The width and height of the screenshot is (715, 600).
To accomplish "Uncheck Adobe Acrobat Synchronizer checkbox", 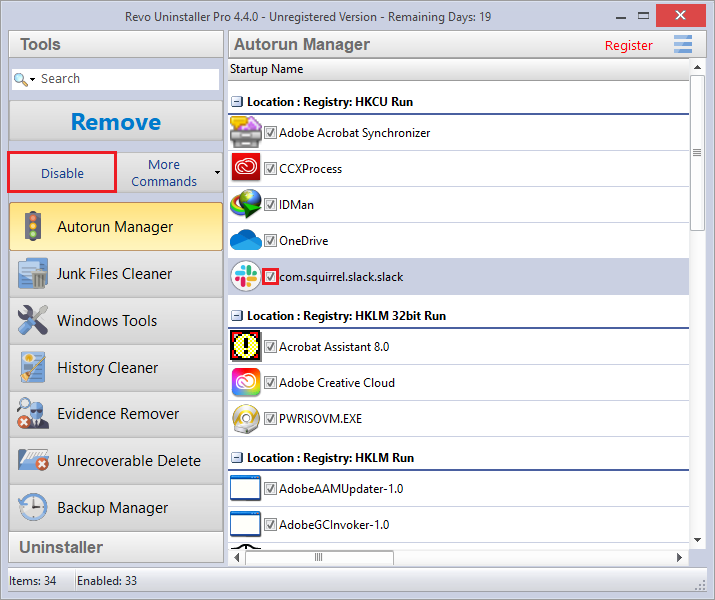I will 270,133.
